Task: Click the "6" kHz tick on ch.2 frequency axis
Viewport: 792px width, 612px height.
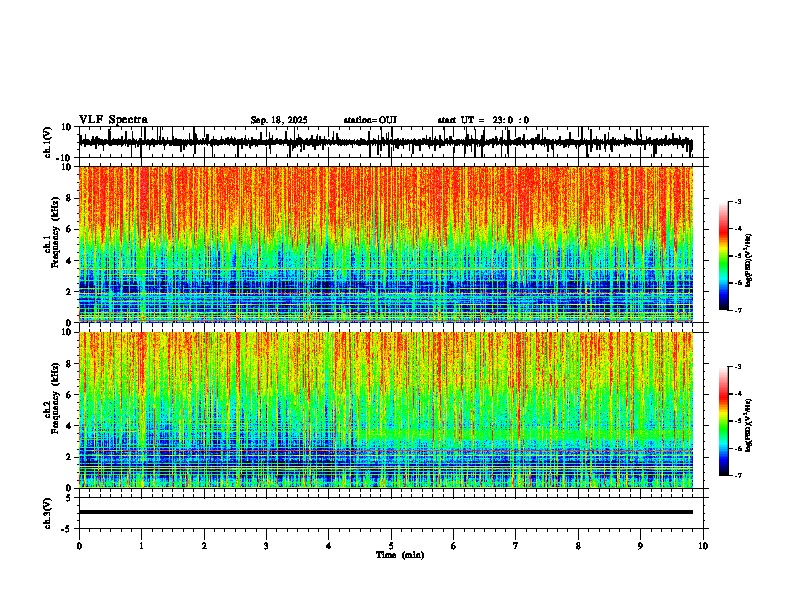Action: click(x=71, y=395)
